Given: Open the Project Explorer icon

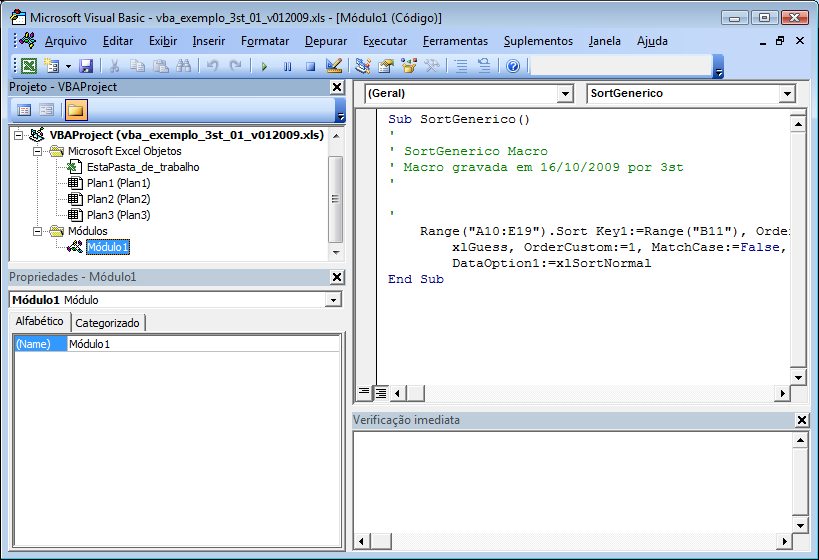Looking at the screenshot, I should tap(362, 66).
